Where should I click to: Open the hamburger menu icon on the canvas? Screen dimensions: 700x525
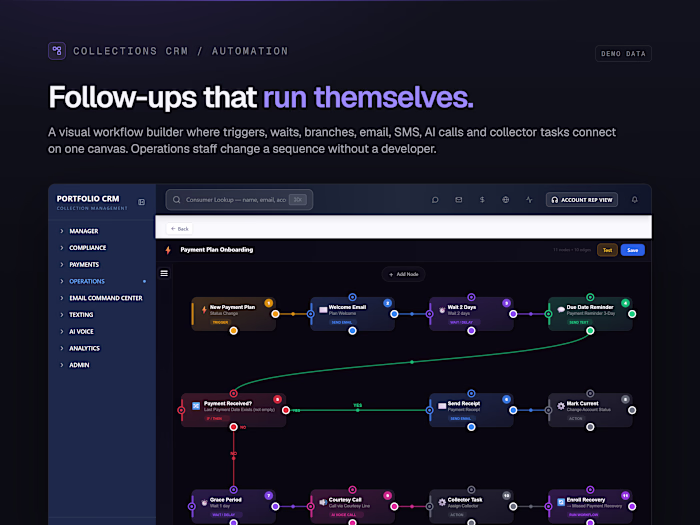(x=164, y=273)
